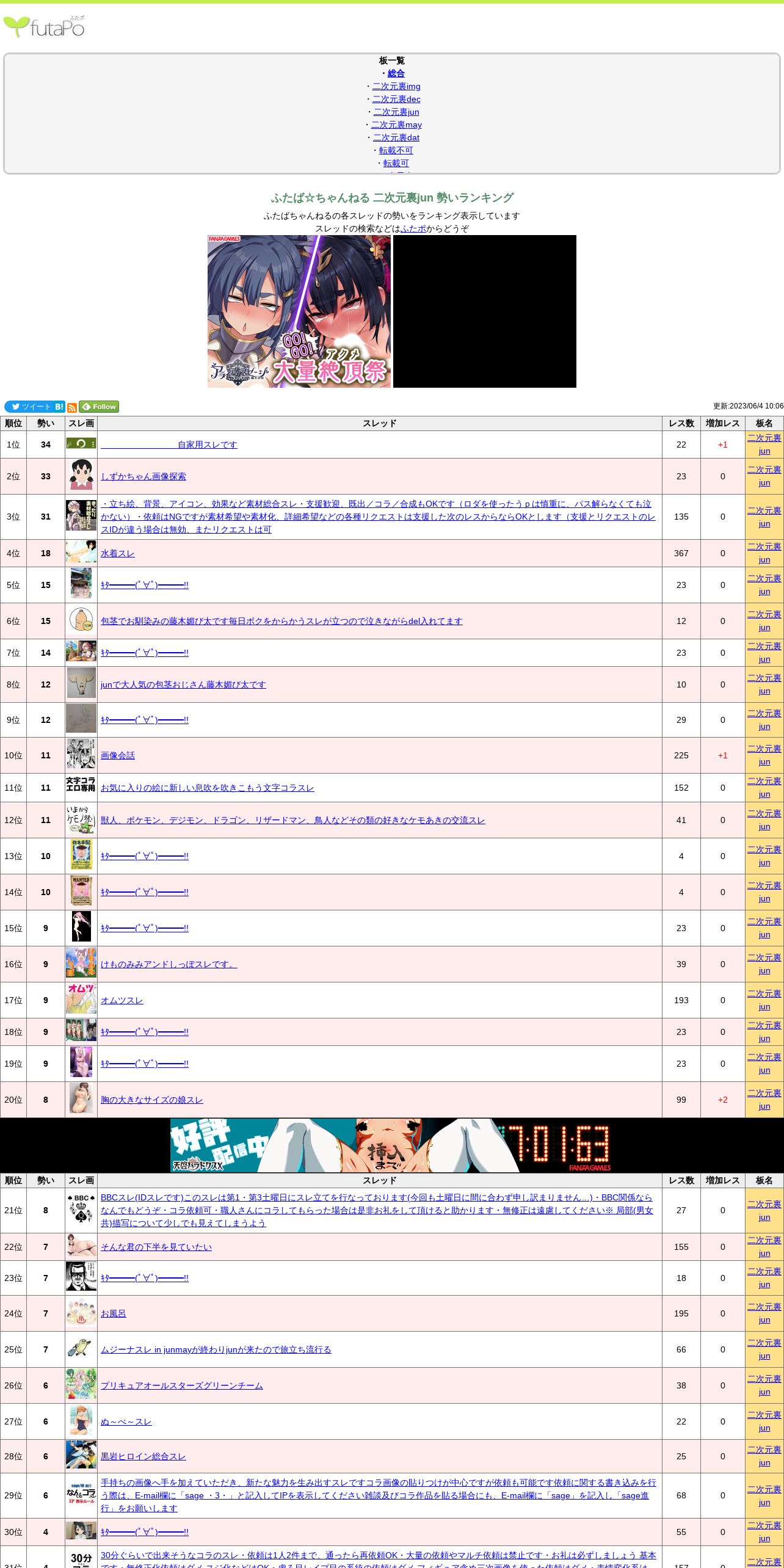Open the orange RSS feed icon

click(x=72, y=407)
